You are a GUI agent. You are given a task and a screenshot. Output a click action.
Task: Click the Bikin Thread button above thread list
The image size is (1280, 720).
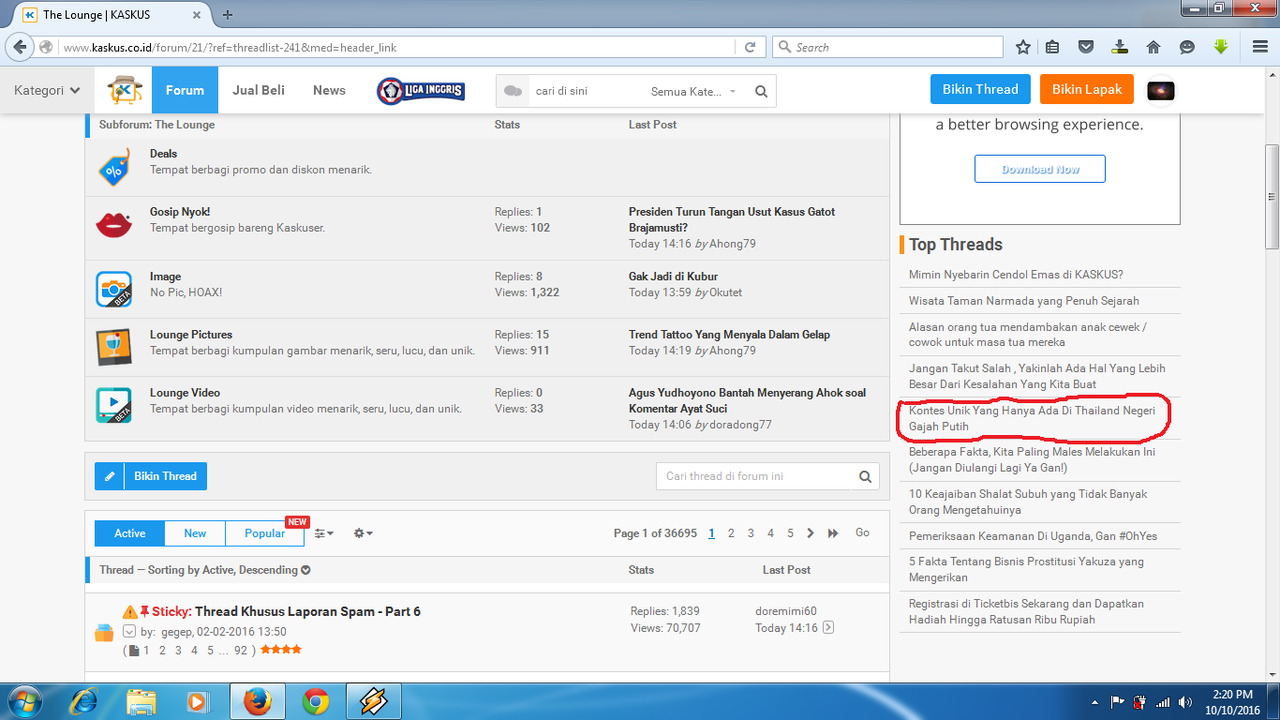(151, 476)
